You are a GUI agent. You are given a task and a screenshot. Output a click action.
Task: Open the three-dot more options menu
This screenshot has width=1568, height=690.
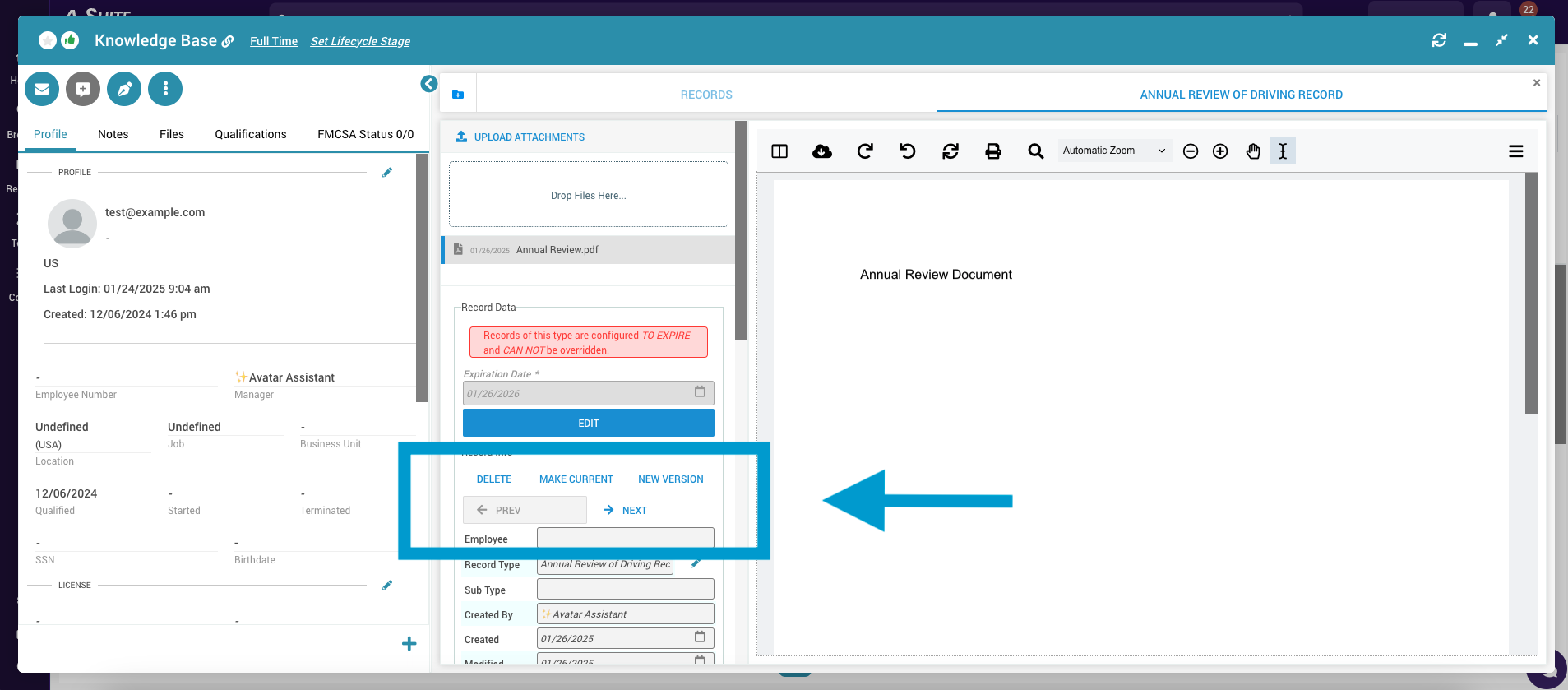(x=165, y=89)
